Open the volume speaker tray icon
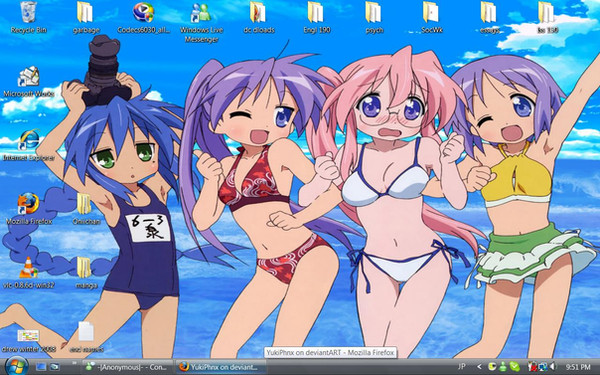Viewport: 600px width, 375px height. coord(553,367)
